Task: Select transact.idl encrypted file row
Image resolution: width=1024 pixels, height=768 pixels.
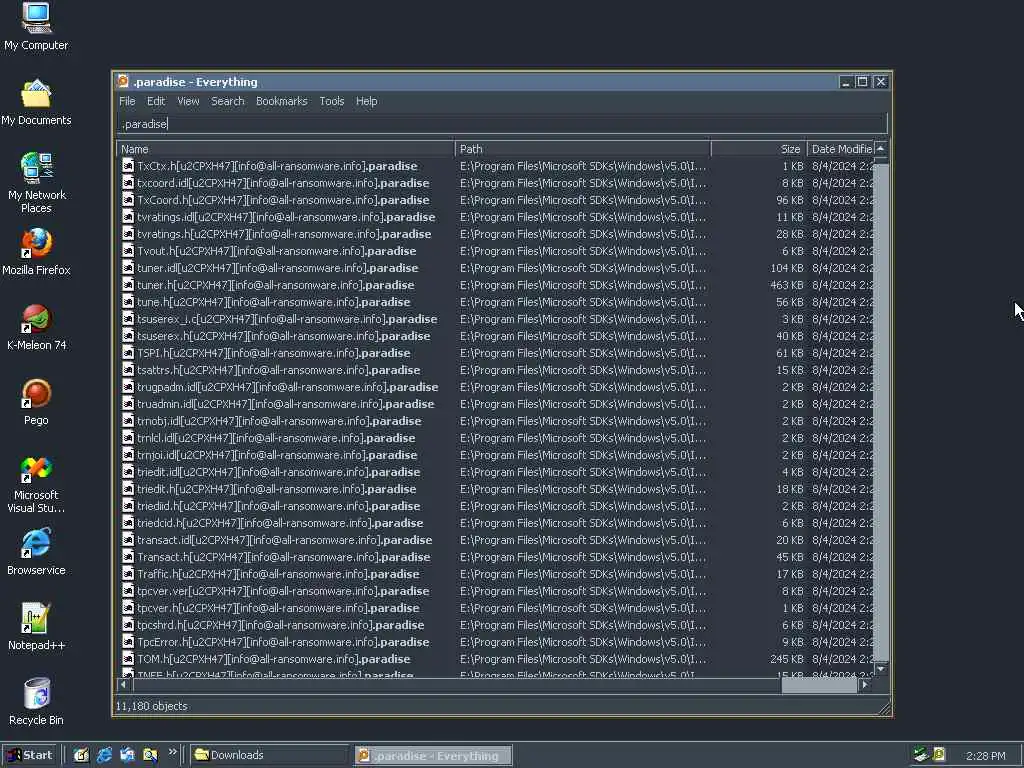Action: (496, 539)
